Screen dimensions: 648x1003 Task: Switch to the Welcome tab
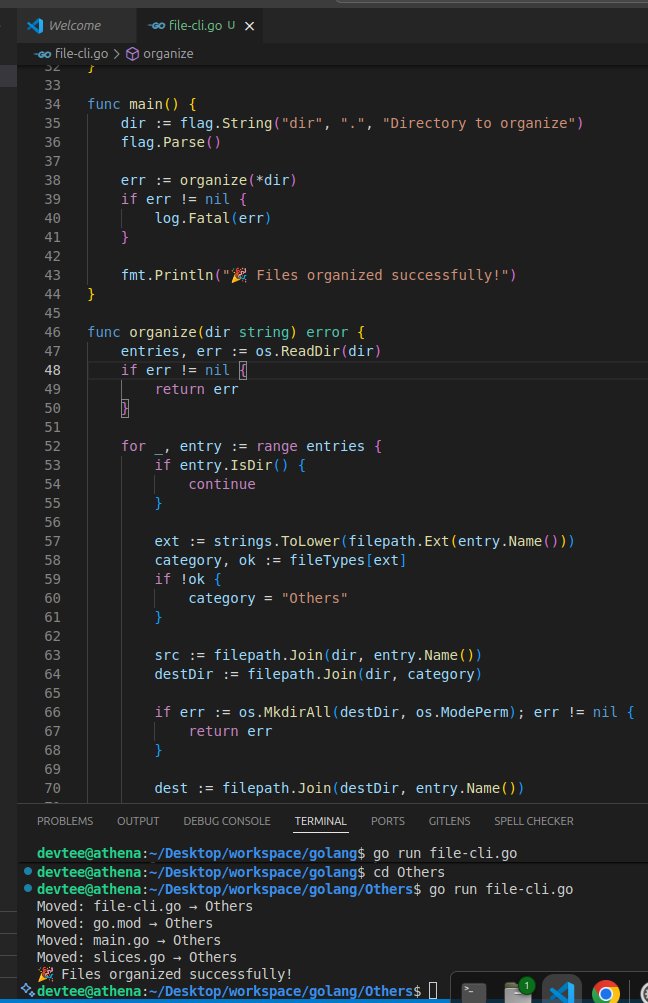[75, 26]
